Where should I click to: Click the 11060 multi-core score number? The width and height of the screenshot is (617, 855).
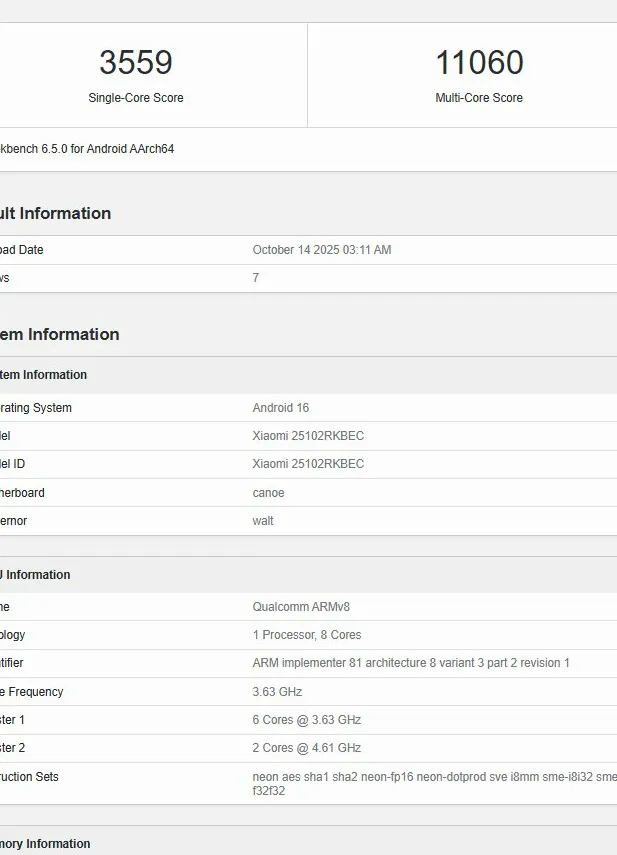point(479,63)
